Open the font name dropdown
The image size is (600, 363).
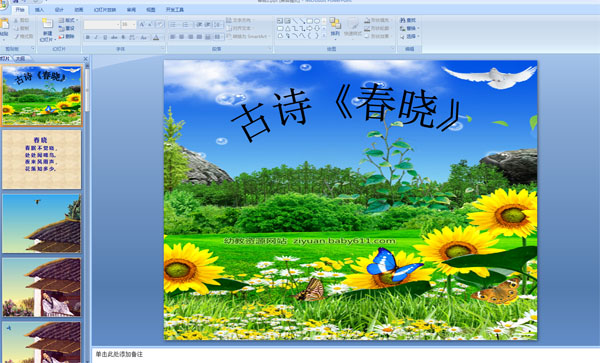point(102,25)
